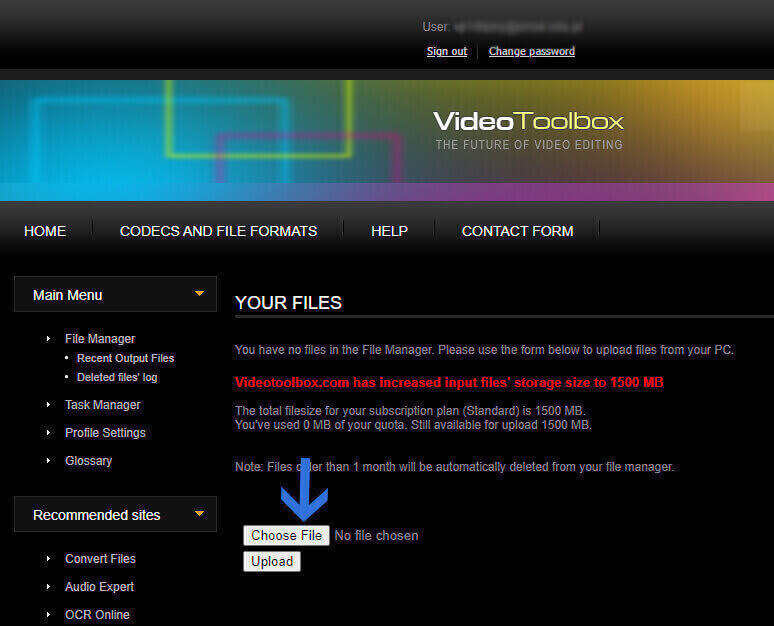774x626 pixels.
Task: Open the CONTACT FORM page
Action: point(517,231)
